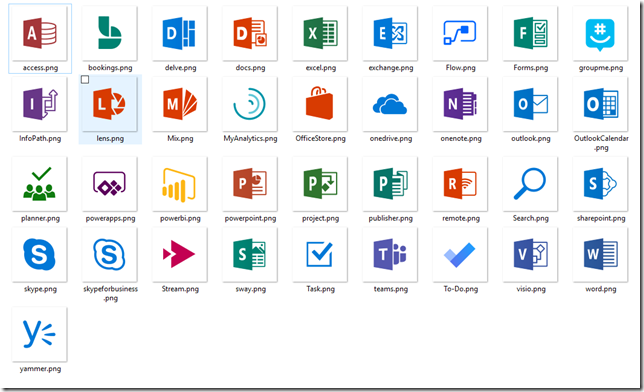Select the powerapps.png icon
The height and width of the screenshot is (392, 644).
pos(110,184)
